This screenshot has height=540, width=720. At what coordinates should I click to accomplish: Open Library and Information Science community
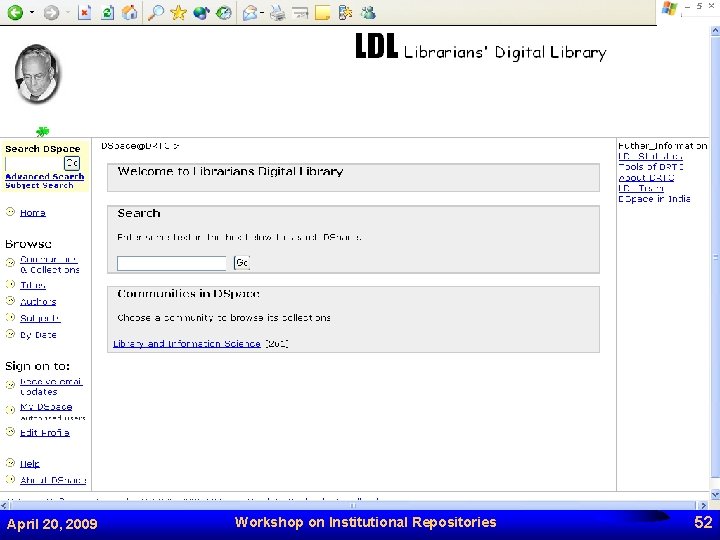(187, 343)
